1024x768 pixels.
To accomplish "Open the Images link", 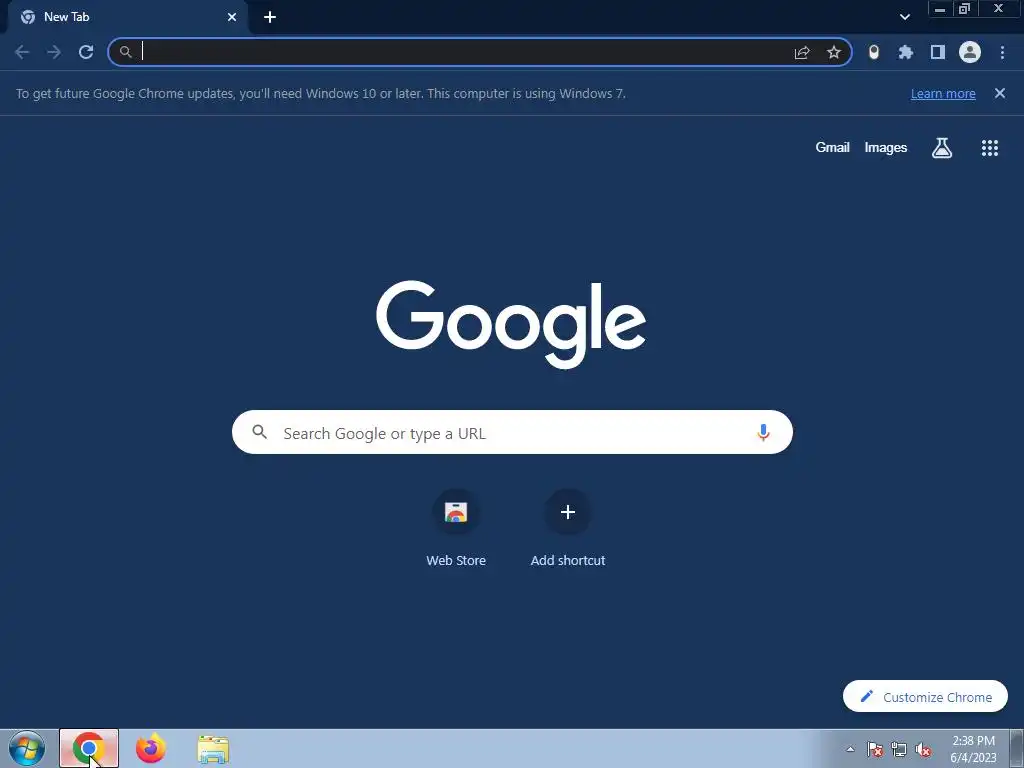I will (x=886, y=148).
